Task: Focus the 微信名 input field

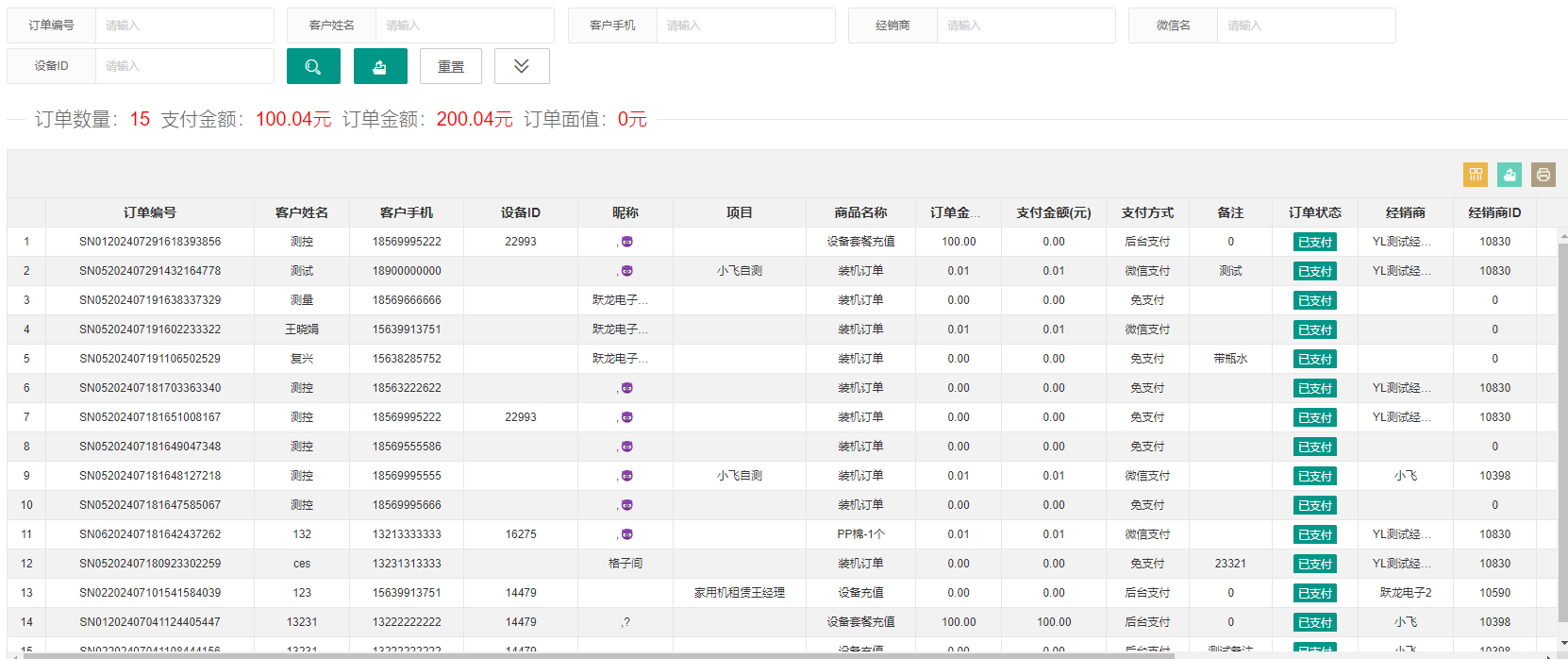Action: pos(1307,25)
